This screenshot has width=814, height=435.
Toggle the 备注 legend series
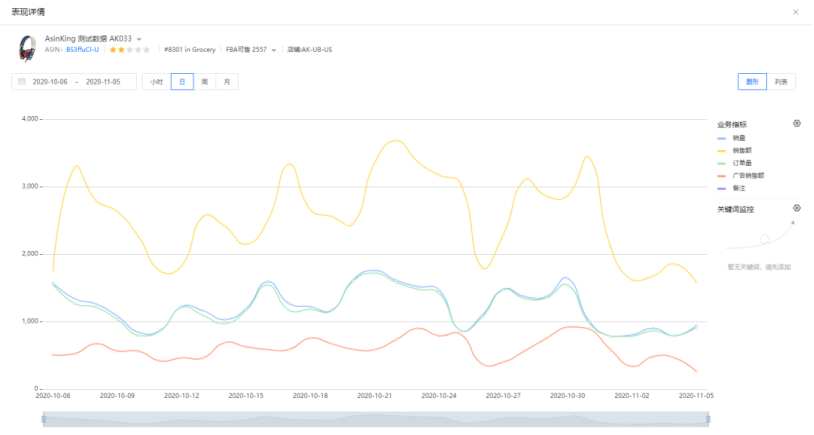pyautogui.click(x=731, y=188)
